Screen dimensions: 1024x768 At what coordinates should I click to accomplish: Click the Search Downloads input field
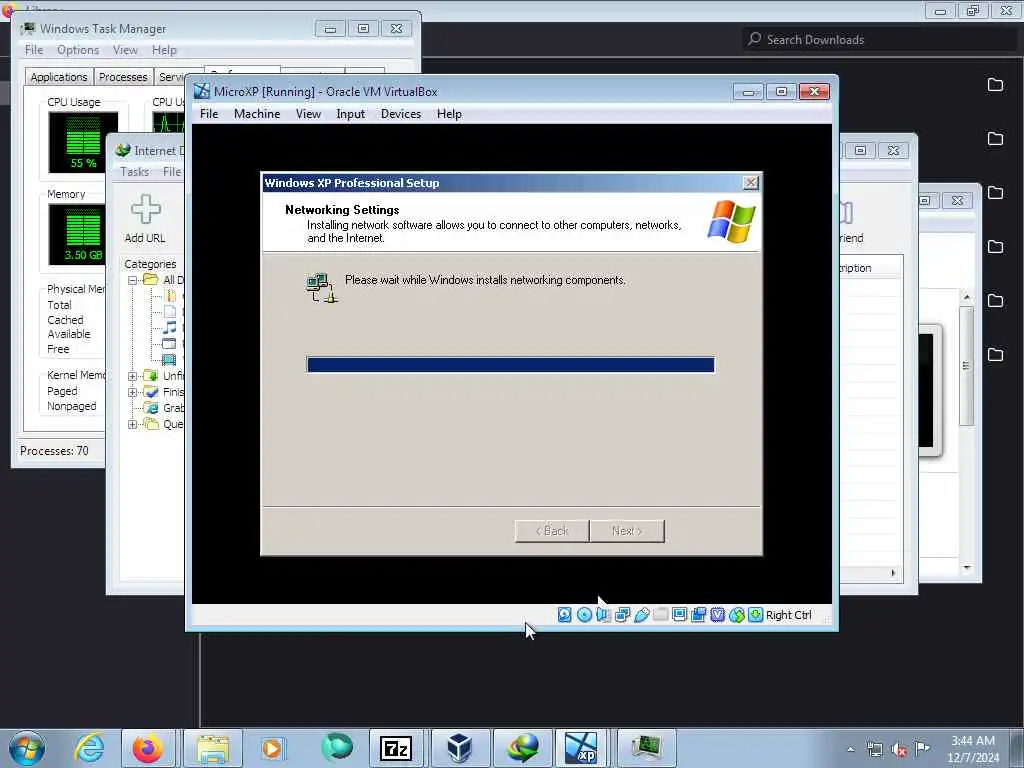pos(879,40)
